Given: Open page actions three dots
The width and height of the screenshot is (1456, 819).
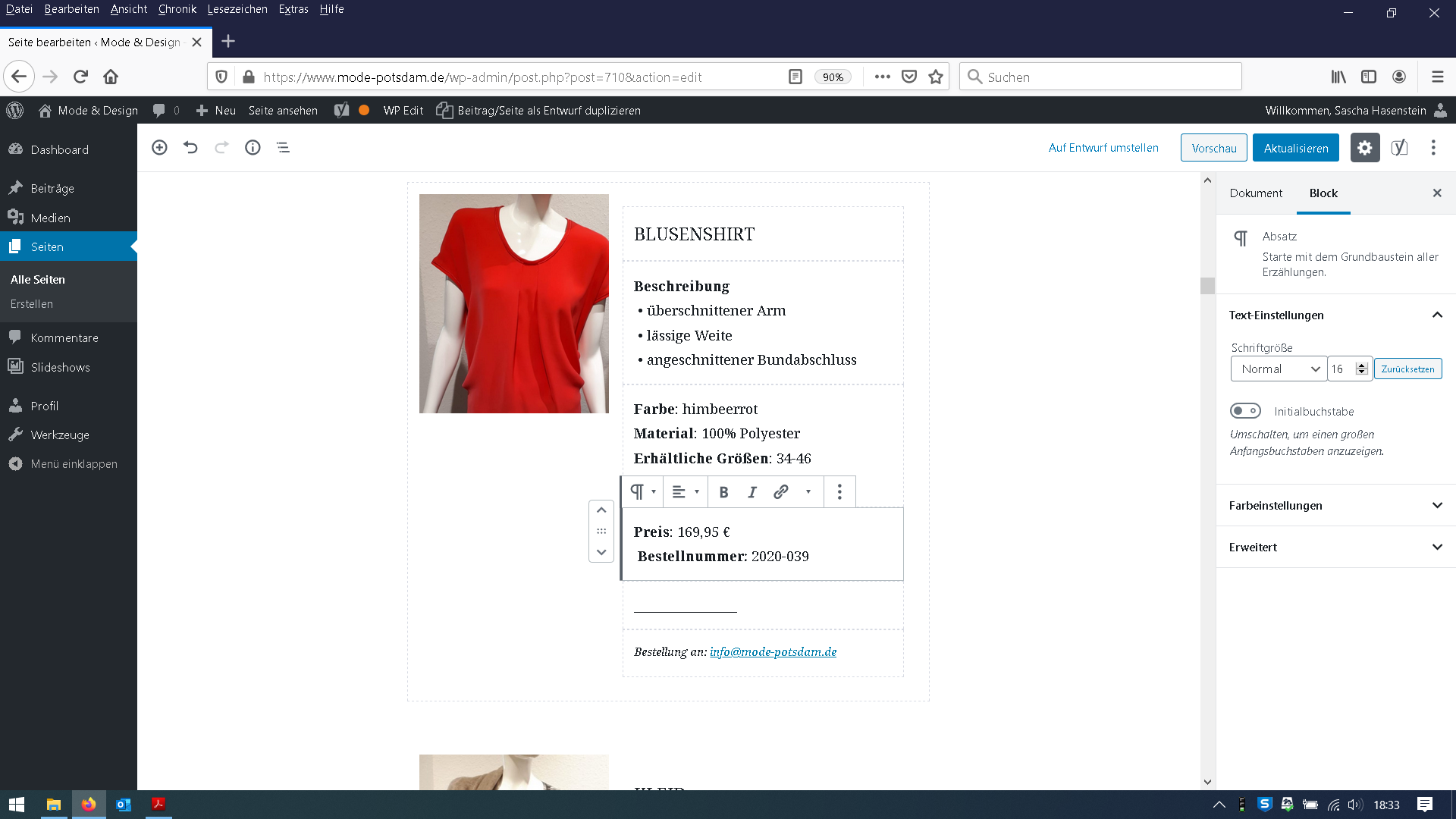Looking at the screenshot, I should [882, 77].
